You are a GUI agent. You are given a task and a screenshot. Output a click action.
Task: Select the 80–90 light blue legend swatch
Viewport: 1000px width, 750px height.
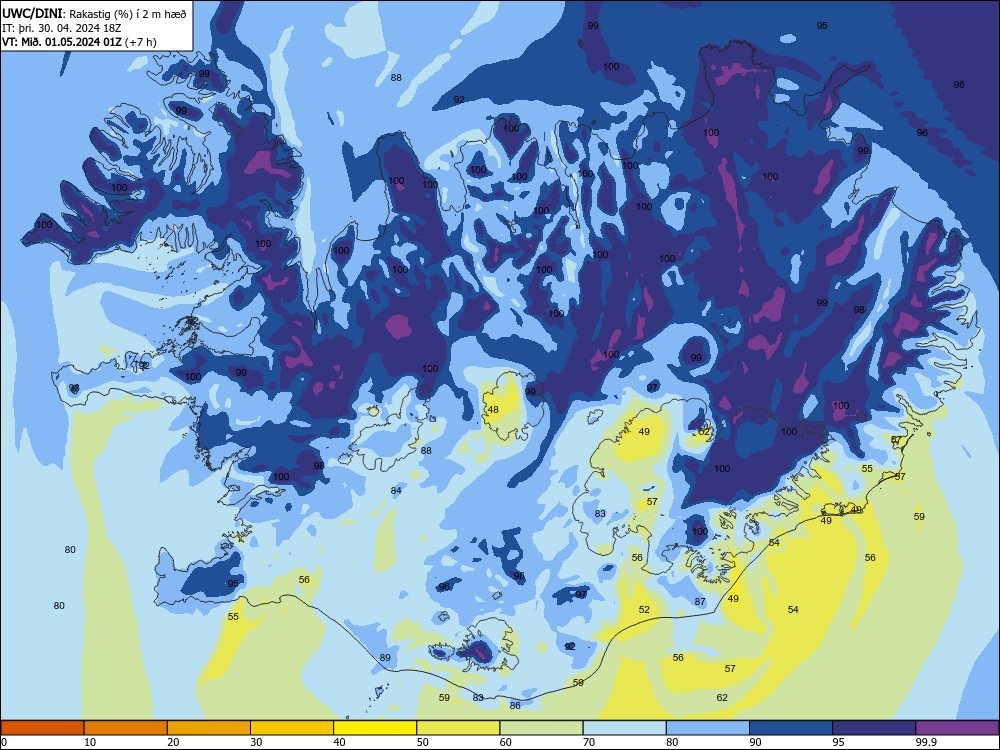708,728
